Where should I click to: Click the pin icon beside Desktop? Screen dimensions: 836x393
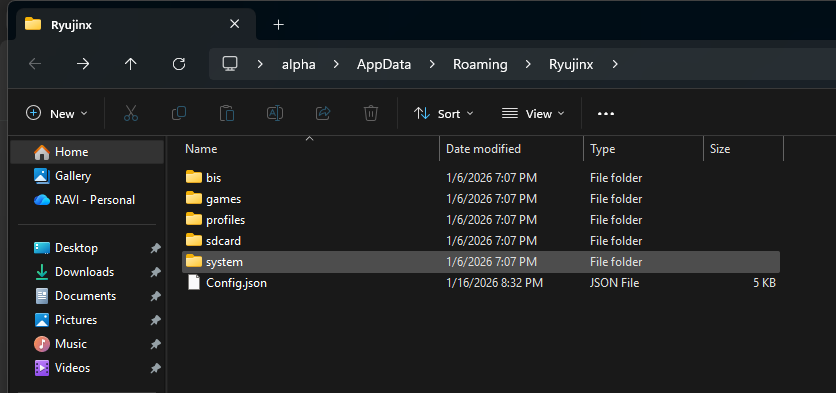tap(155, 248)
